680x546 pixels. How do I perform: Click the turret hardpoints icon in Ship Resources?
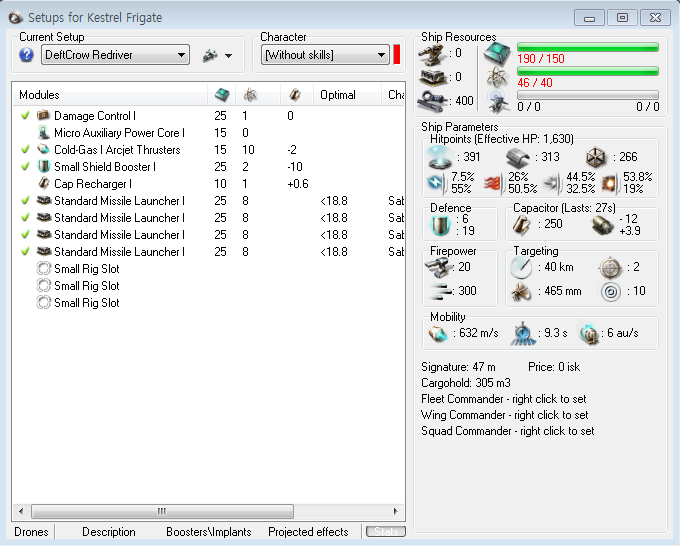(432, 55)
